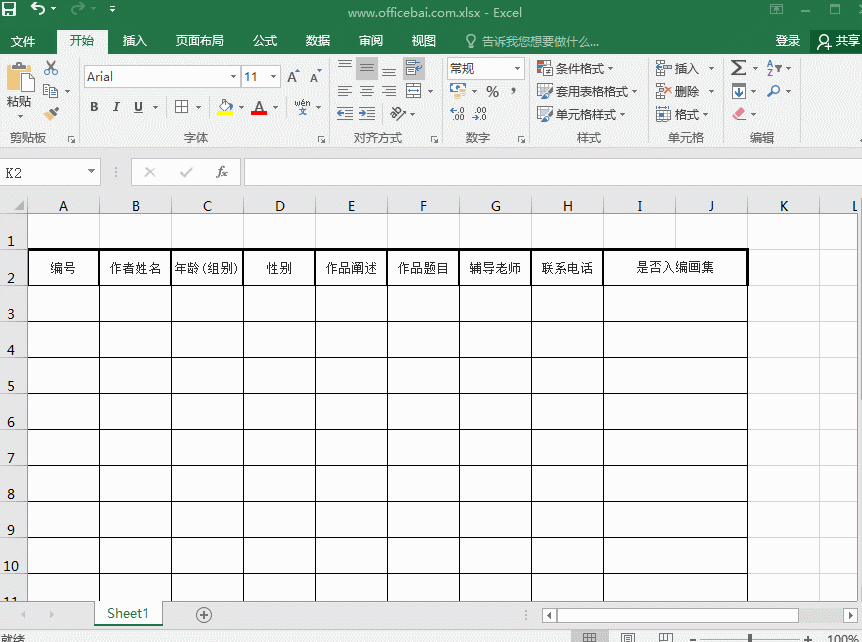This screenshot has height=642, width=862.
Task: Click the Cut scissors icon
Action: tap(51, 69)
